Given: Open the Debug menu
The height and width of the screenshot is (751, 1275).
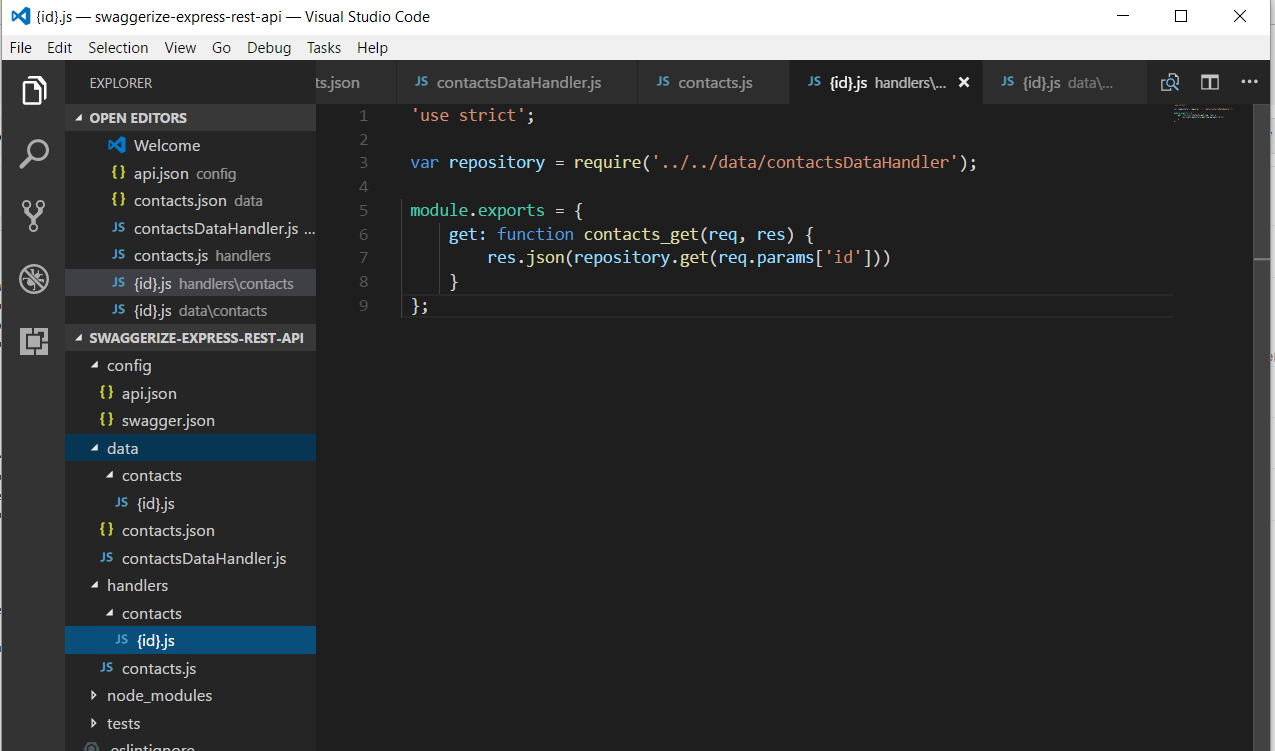Looking at the screenshot, I should (x=269, y=47).
